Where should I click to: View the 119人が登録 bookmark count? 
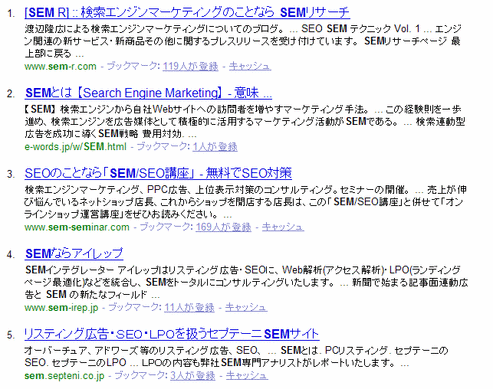[190, 66]
